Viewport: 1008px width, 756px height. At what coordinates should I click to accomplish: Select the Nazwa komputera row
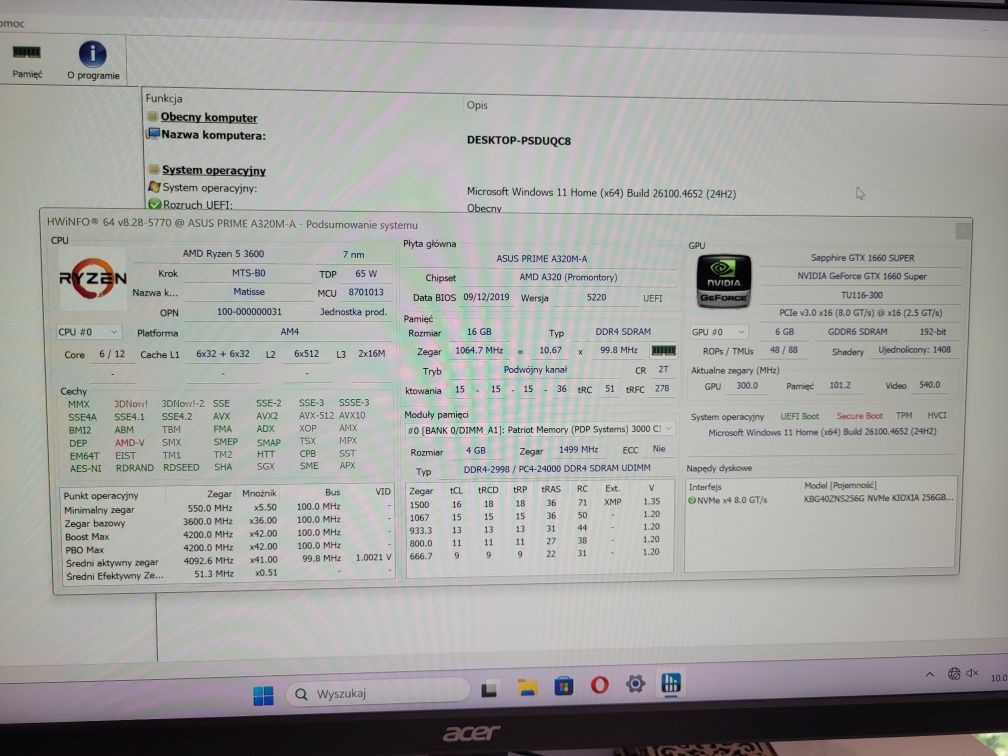[213, 136]
